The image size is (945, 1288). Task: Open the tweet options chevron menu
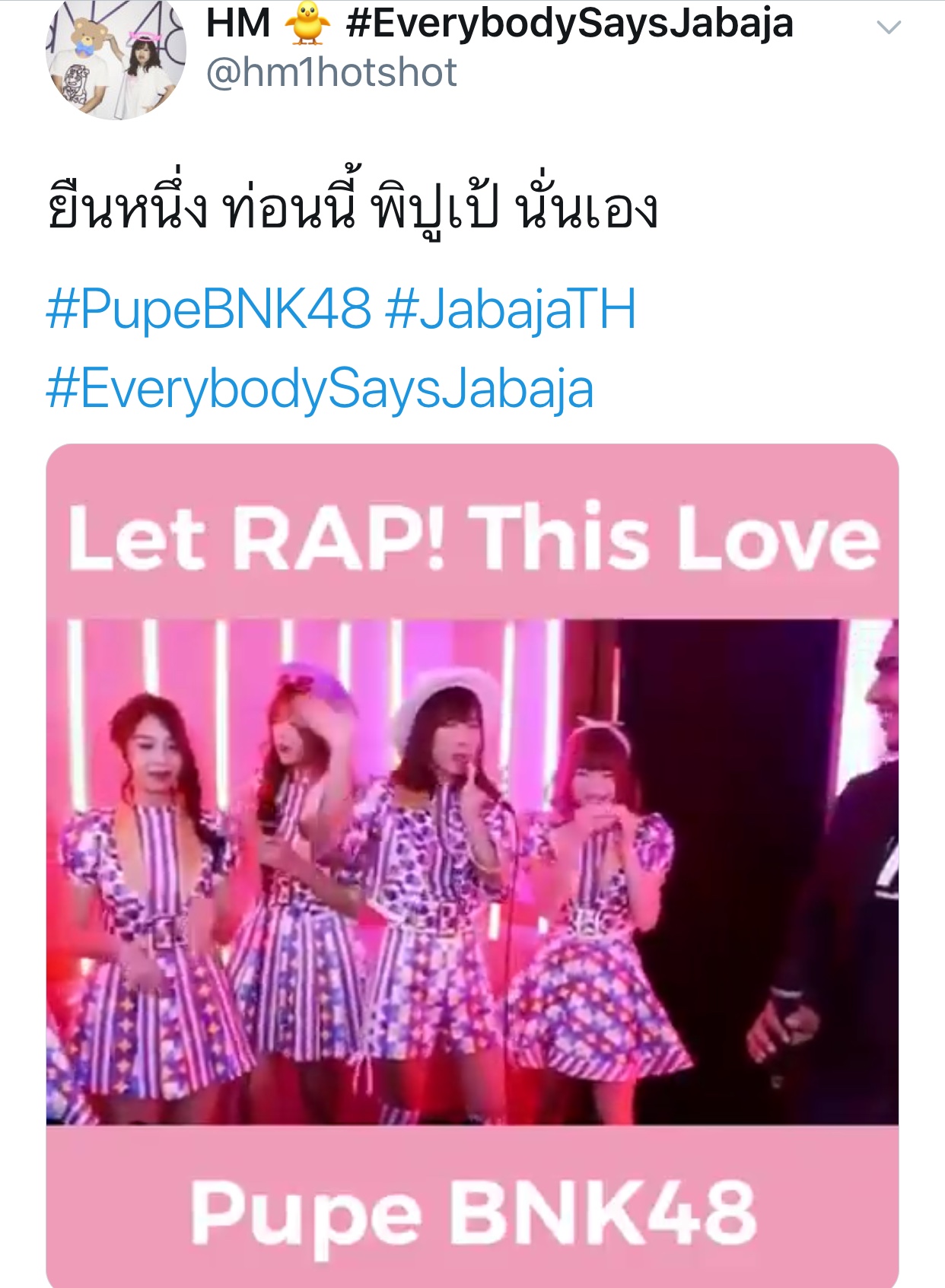[889, 28]
